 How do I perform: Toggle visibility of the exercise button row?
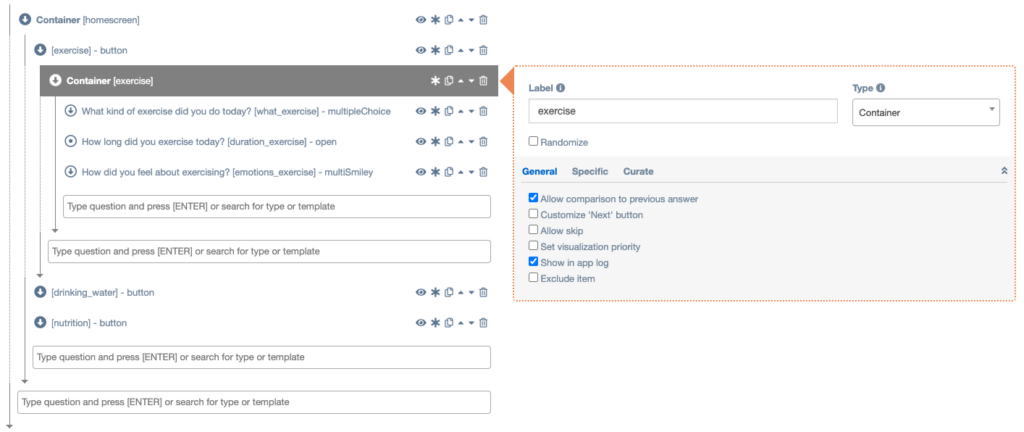(x=421, y=50)
